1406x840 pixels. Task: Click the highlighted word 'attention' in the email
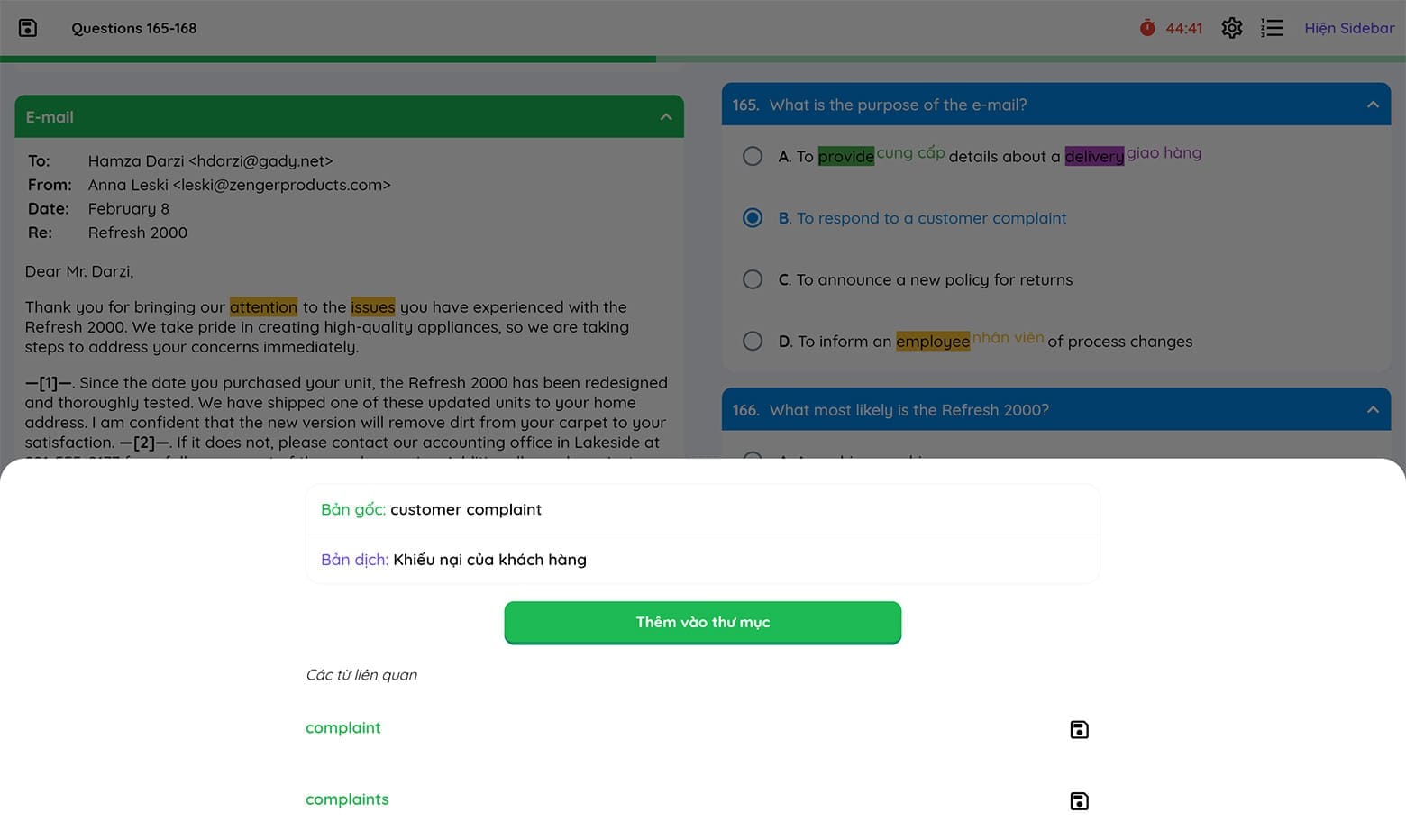coord(263,307)
